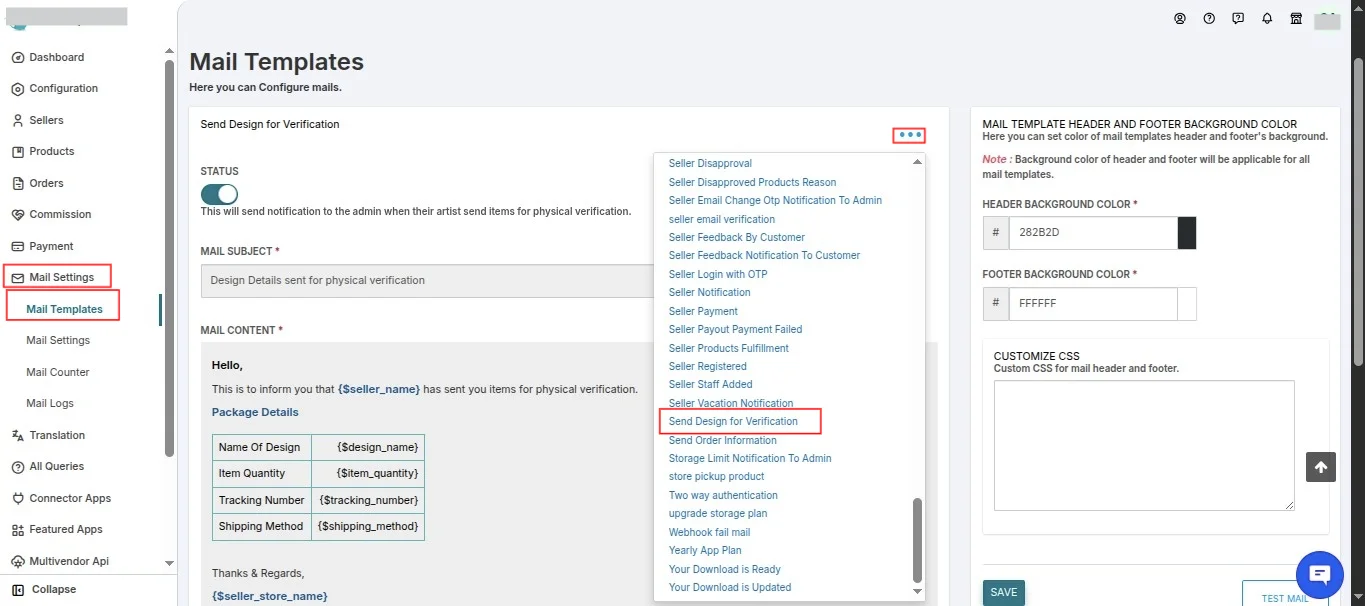The height and width of the screenshot is (606, 1365).
Task: Open the notifications bell icon
Action: (x=1267, y=18)
